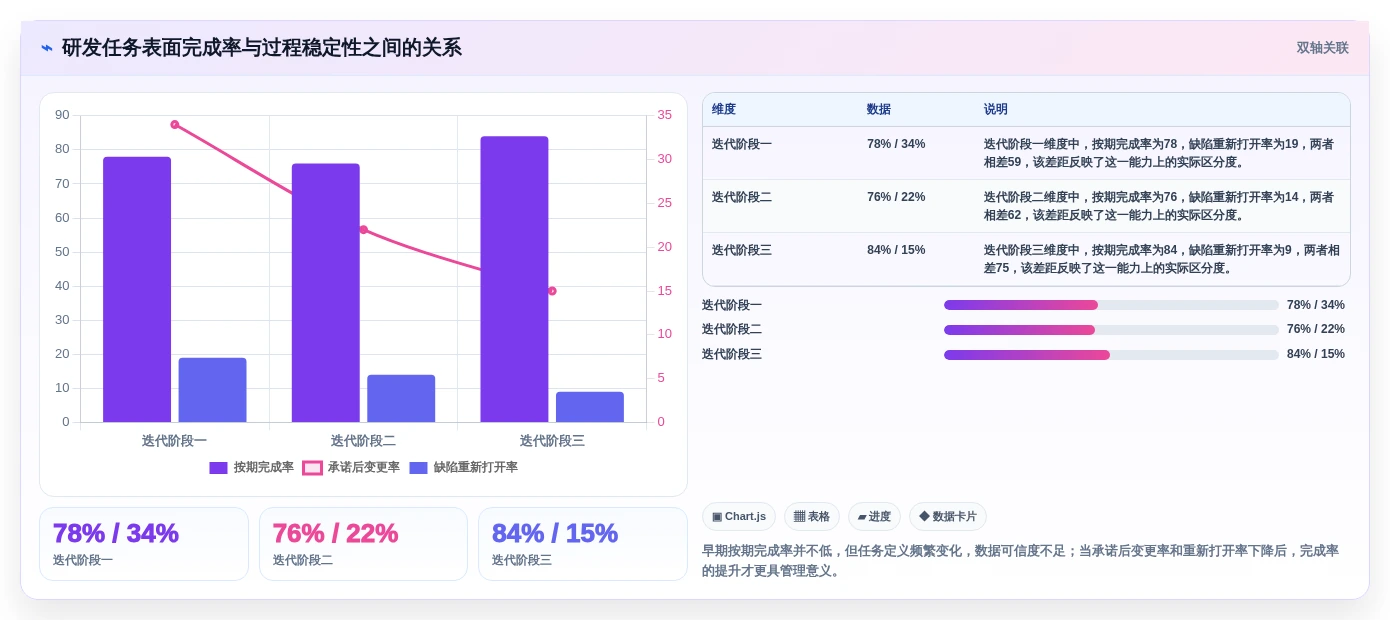Viewport: 1390px width, 620px height.
Task: Click the summary paragraph starting 早期按期完成率
Action: (1020, 560)
